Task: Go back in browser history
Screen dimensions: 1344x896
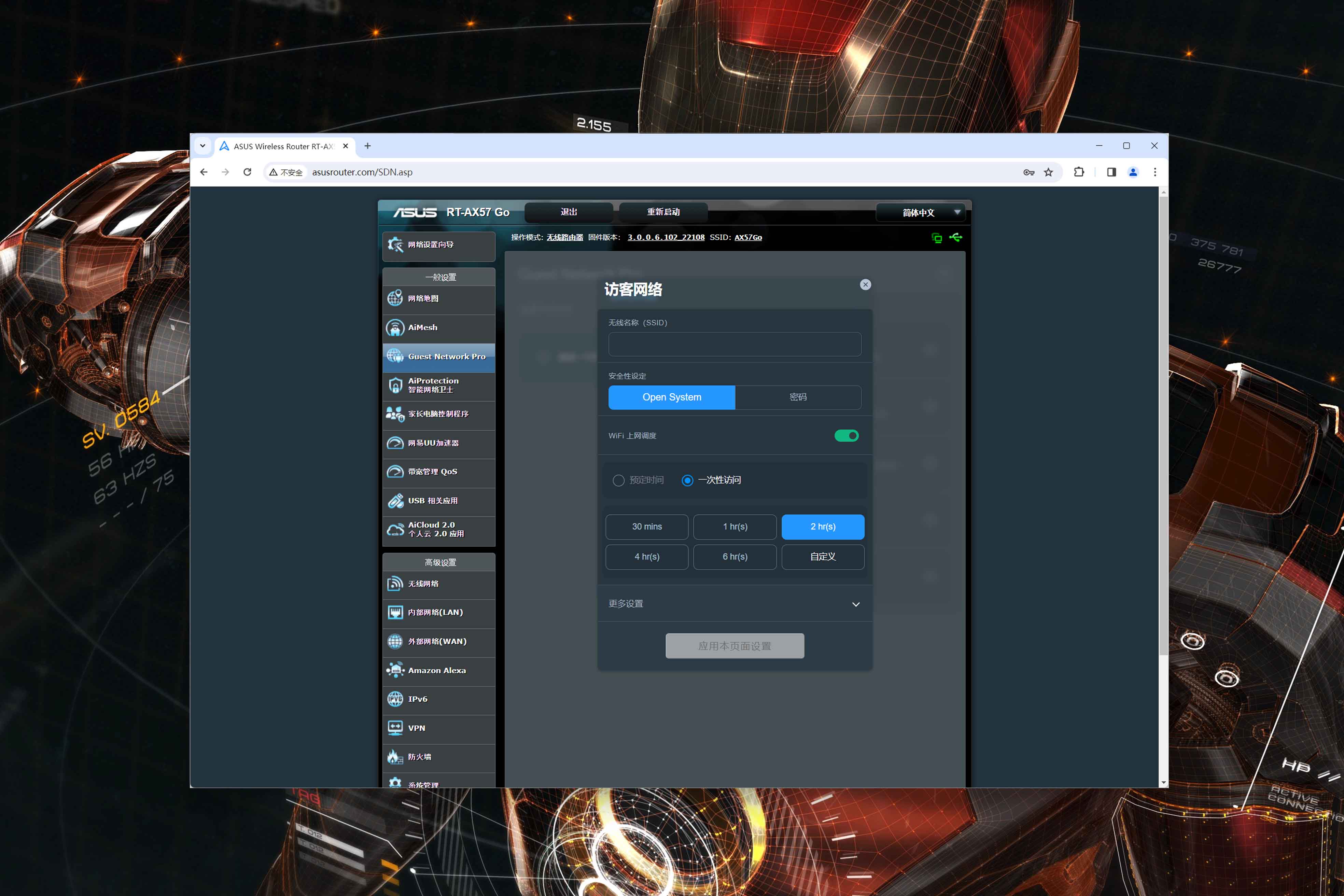Action: click(x=204, y=172)
